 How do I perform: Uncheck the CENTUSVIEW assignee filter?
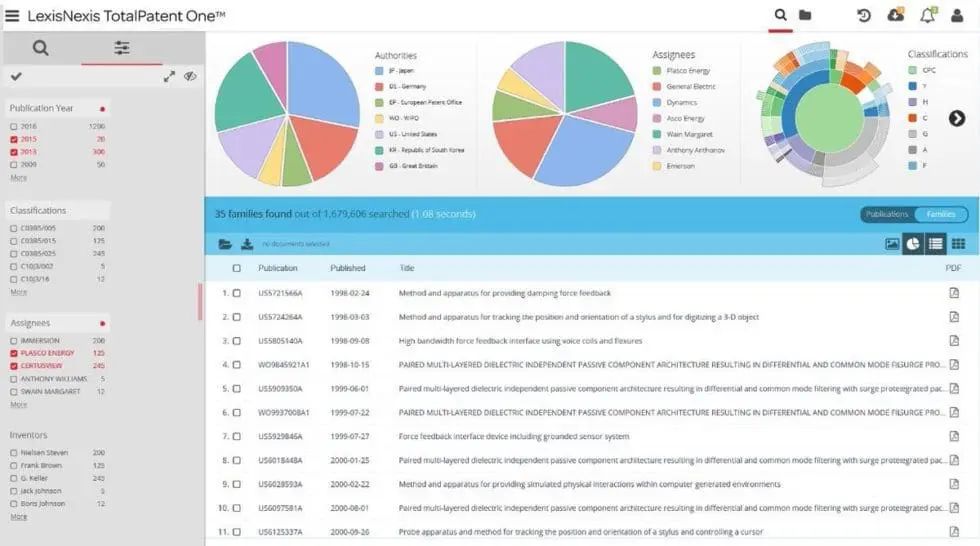14,366
